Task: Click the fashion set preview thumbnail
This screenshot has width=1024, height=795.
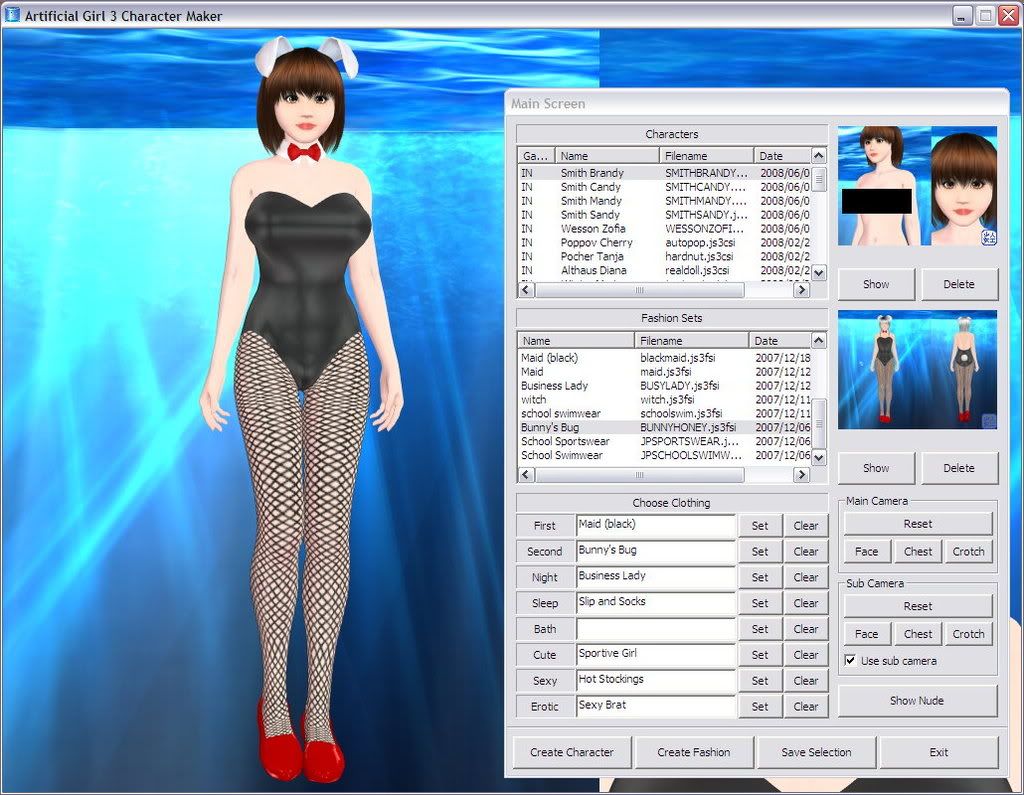Action: [x=917, y=370]
